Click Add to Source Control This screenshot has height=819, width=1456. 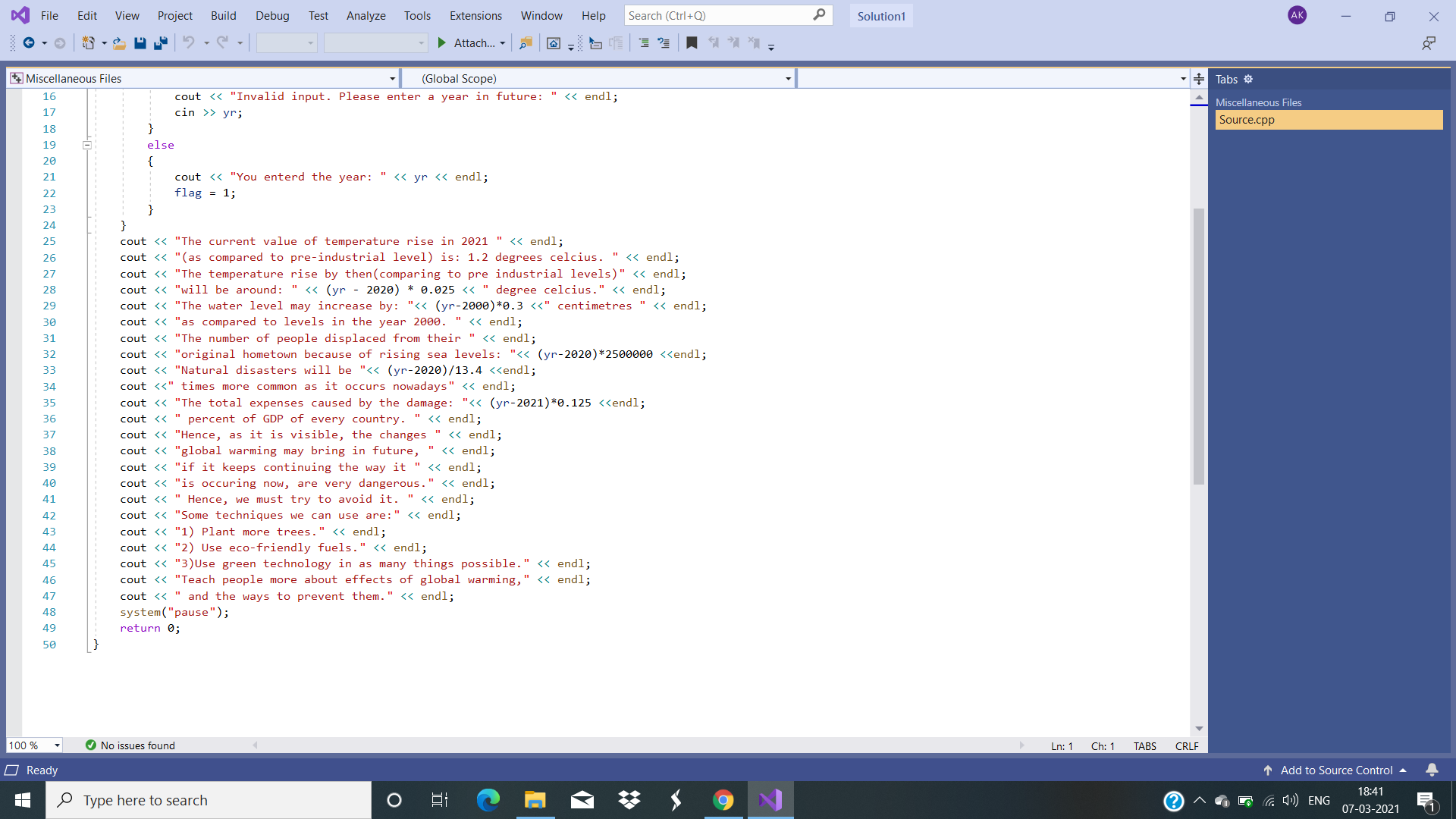(1336, 770)
